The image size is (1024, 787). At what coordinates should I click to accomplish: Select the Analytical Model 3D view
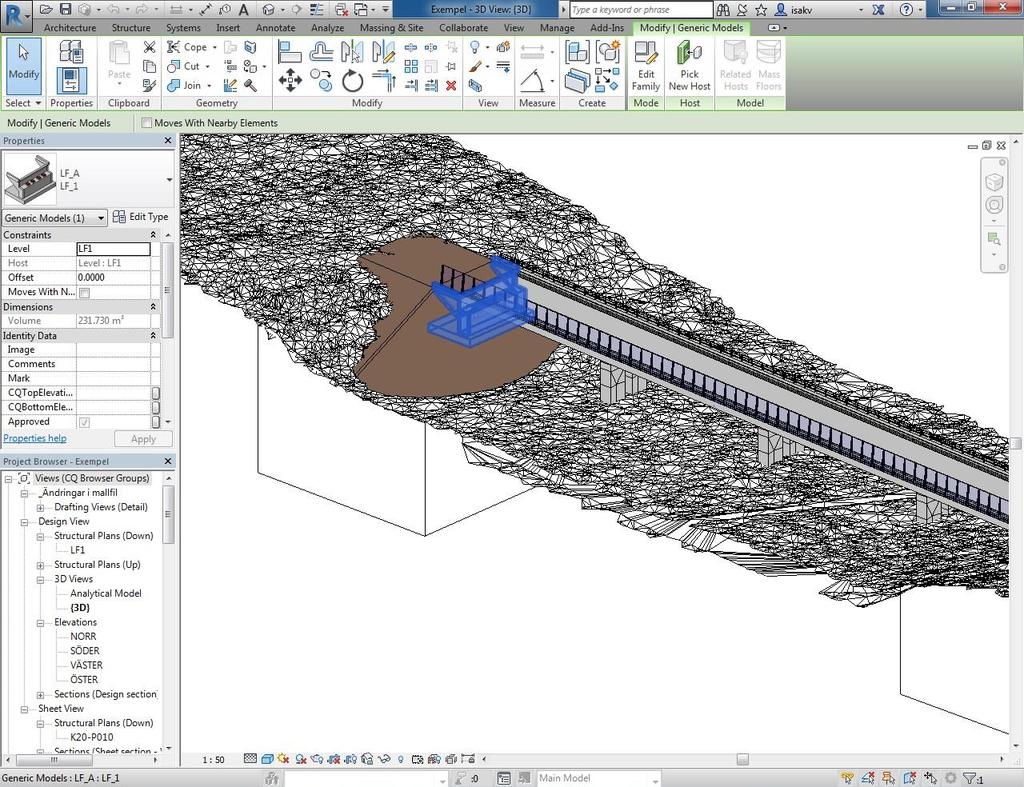click(x=106, y=594)
